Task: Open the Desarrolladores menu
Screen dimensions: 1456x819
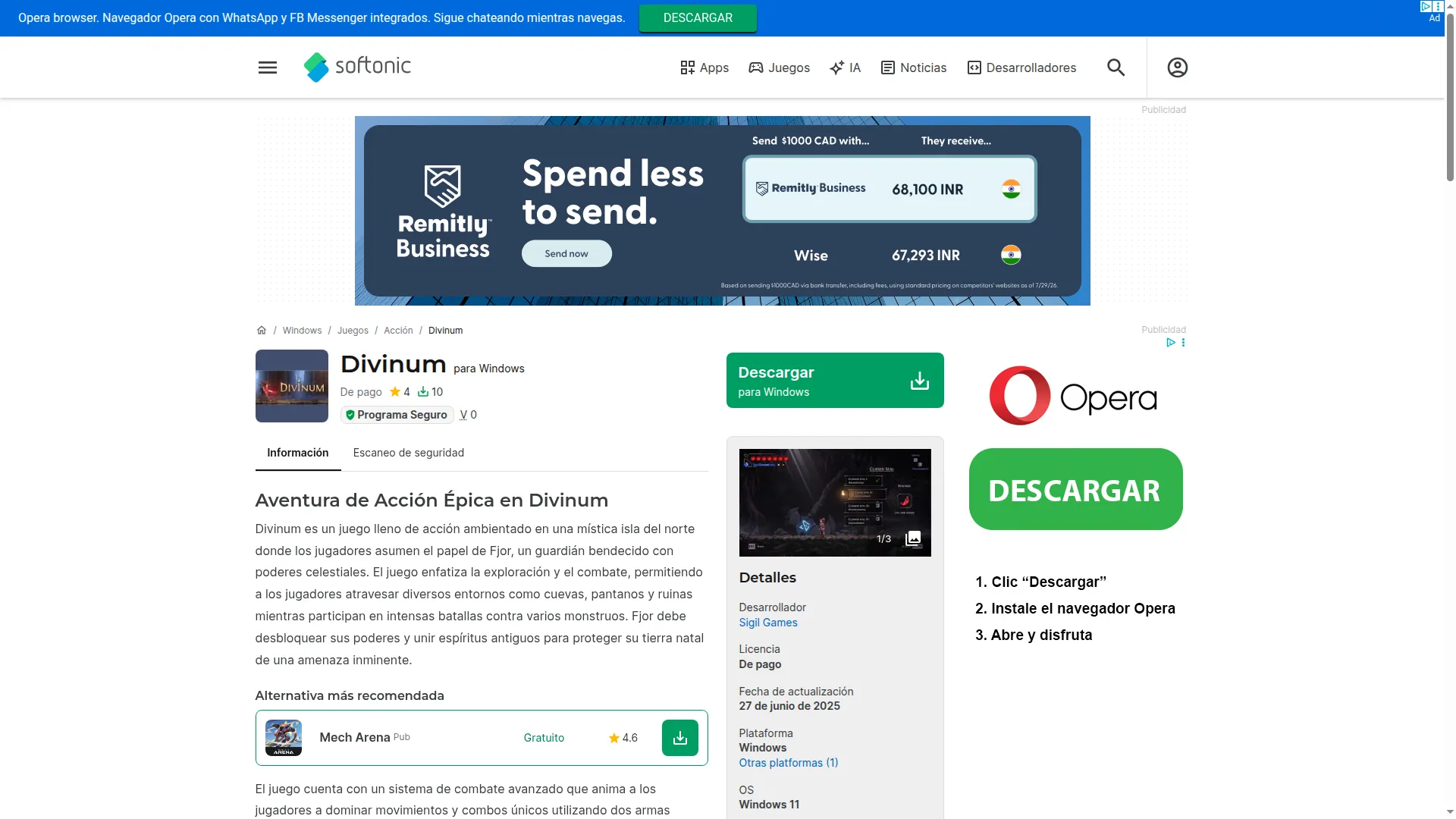Action: tap(1021, 67)
